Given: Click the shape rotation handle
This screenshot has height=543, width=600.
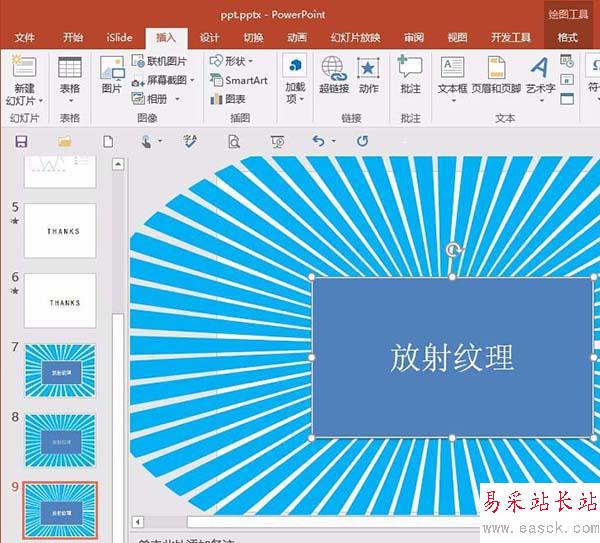Looking at the screenshot, I should click(x=453, y=250).
